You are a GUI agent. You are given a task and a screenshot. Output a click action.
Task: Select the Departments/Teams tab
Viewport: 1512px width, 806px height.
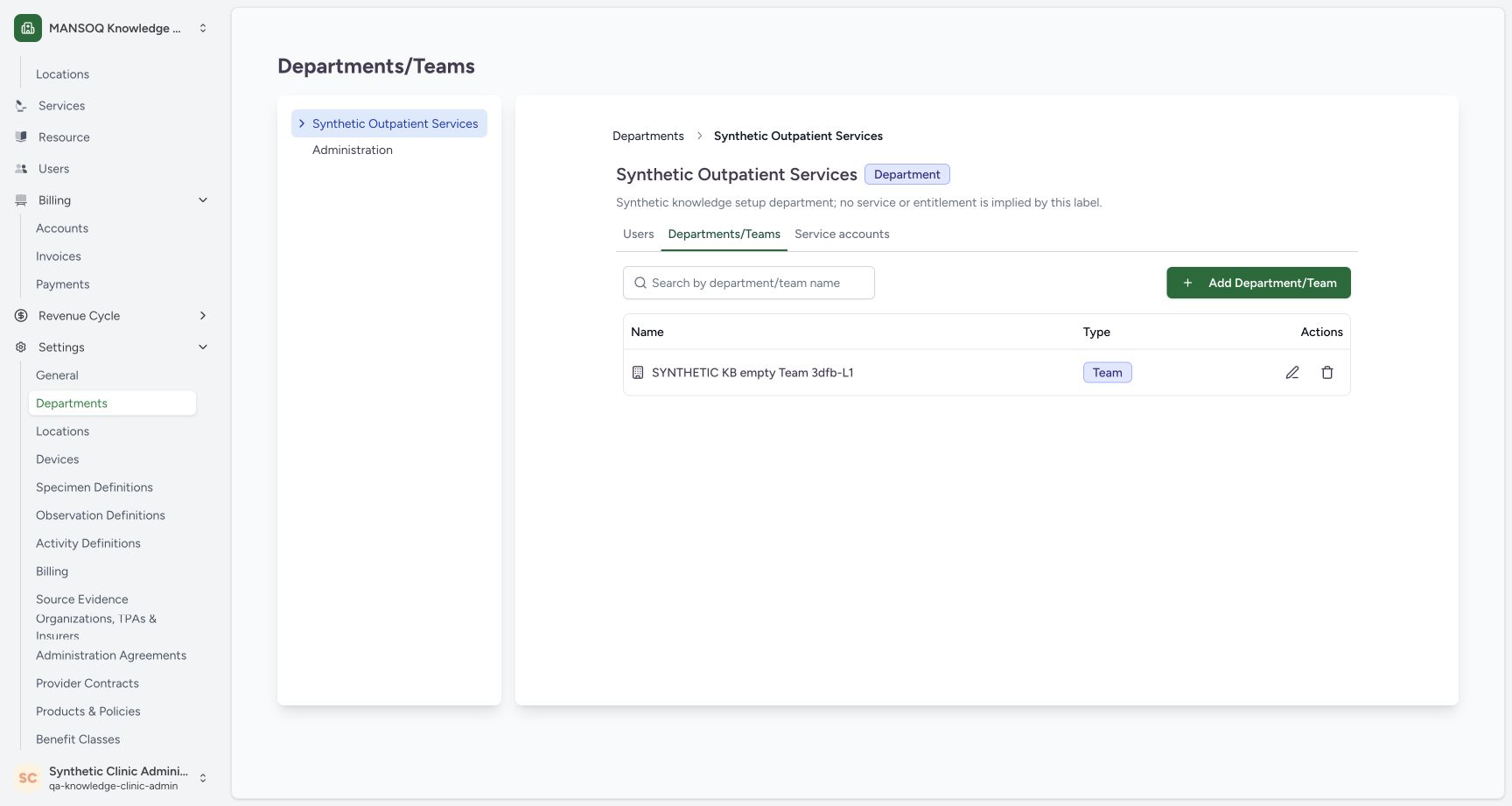(724, 235)
